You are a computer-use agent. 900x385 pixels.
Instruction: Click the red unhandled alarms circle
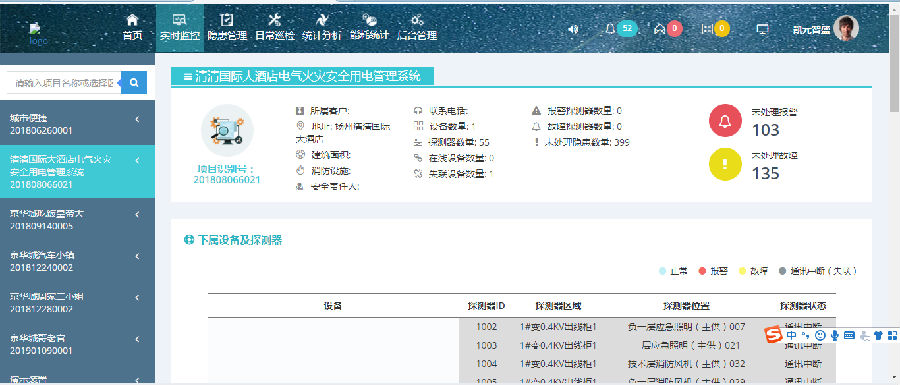726,121
